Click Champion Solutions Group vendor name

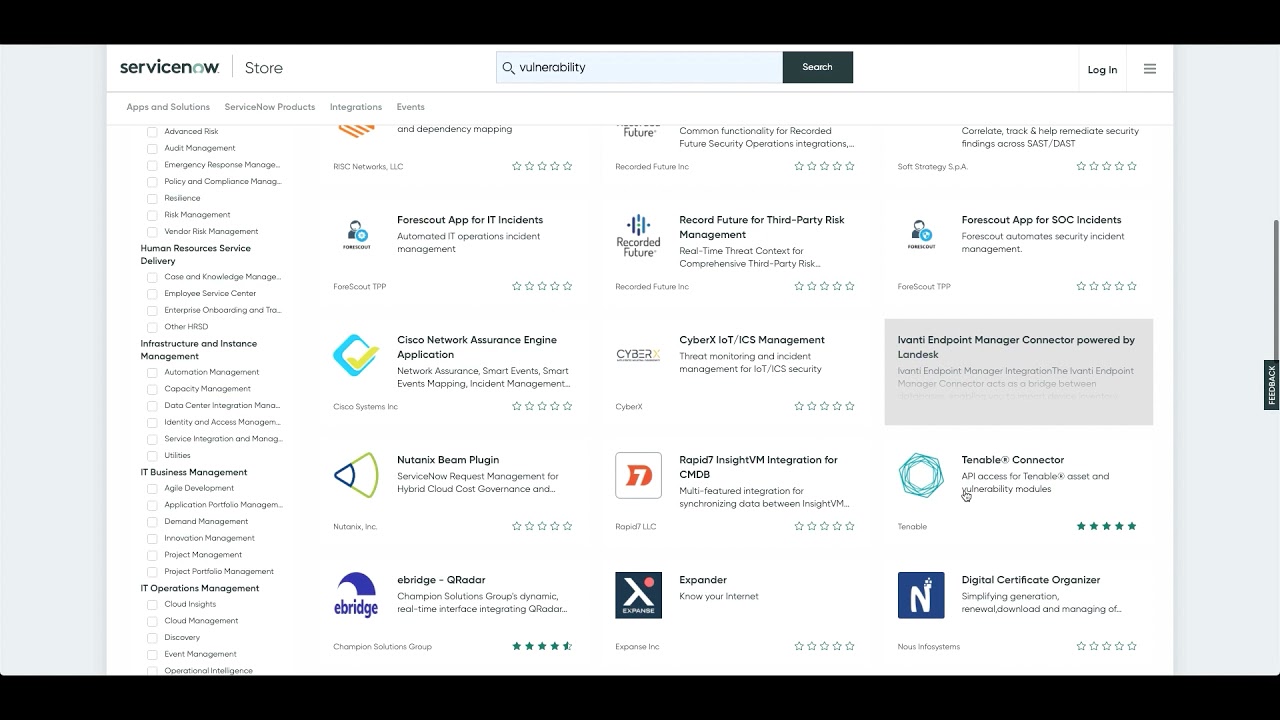382,647
